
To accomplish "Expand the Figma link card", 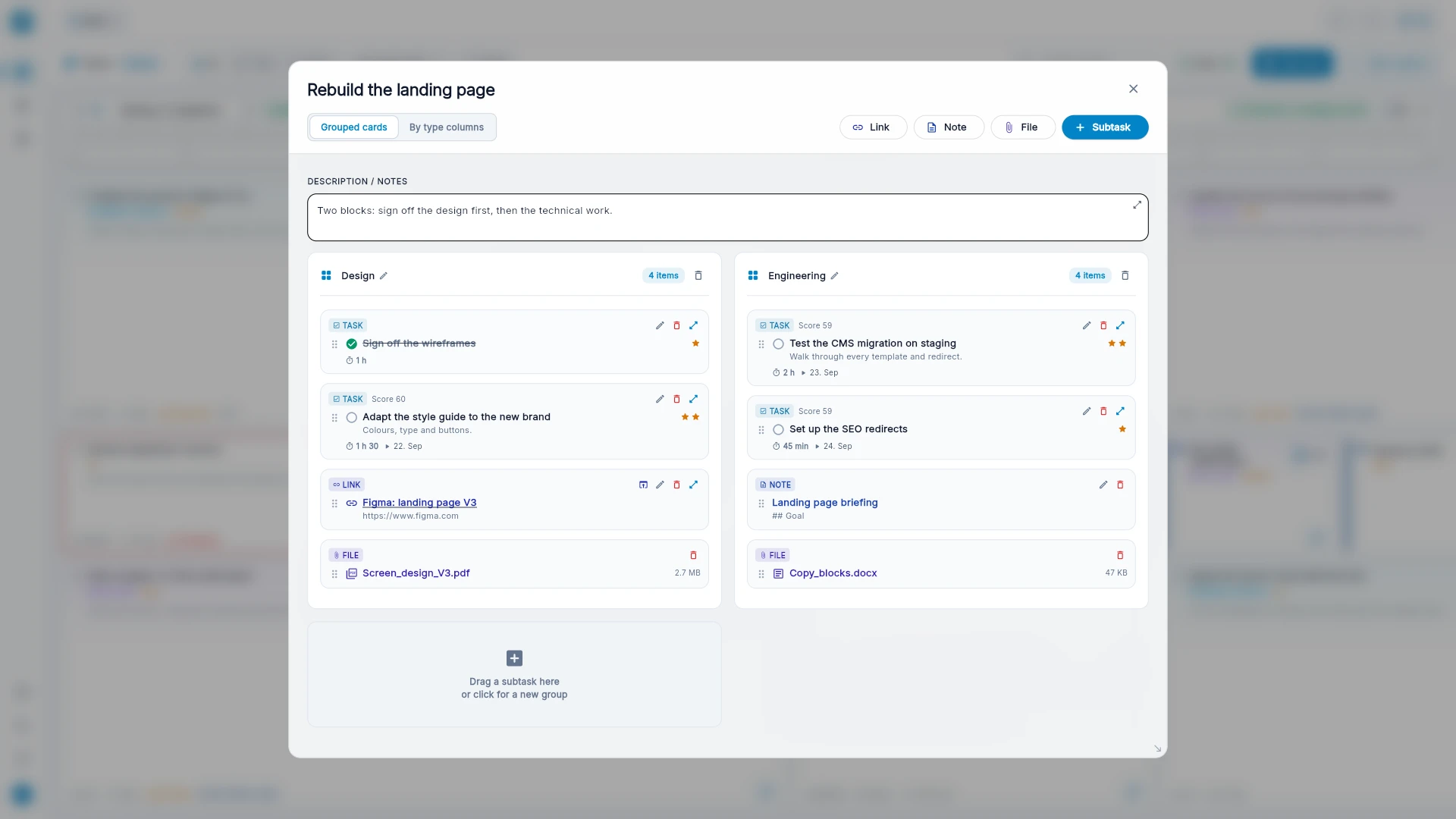I will tap(693, 485).
